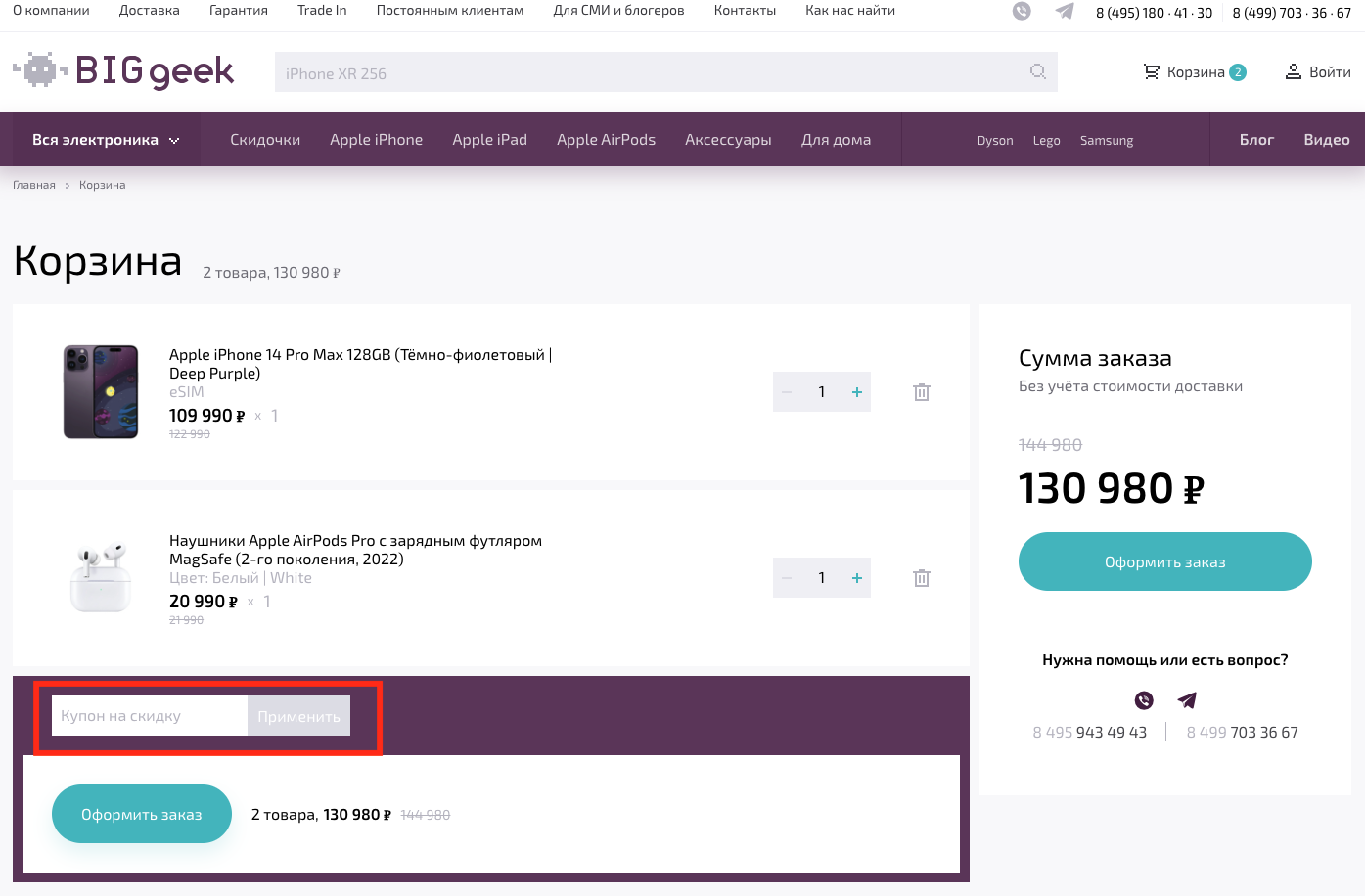Click Viber icon in help section

(1144, 700)
